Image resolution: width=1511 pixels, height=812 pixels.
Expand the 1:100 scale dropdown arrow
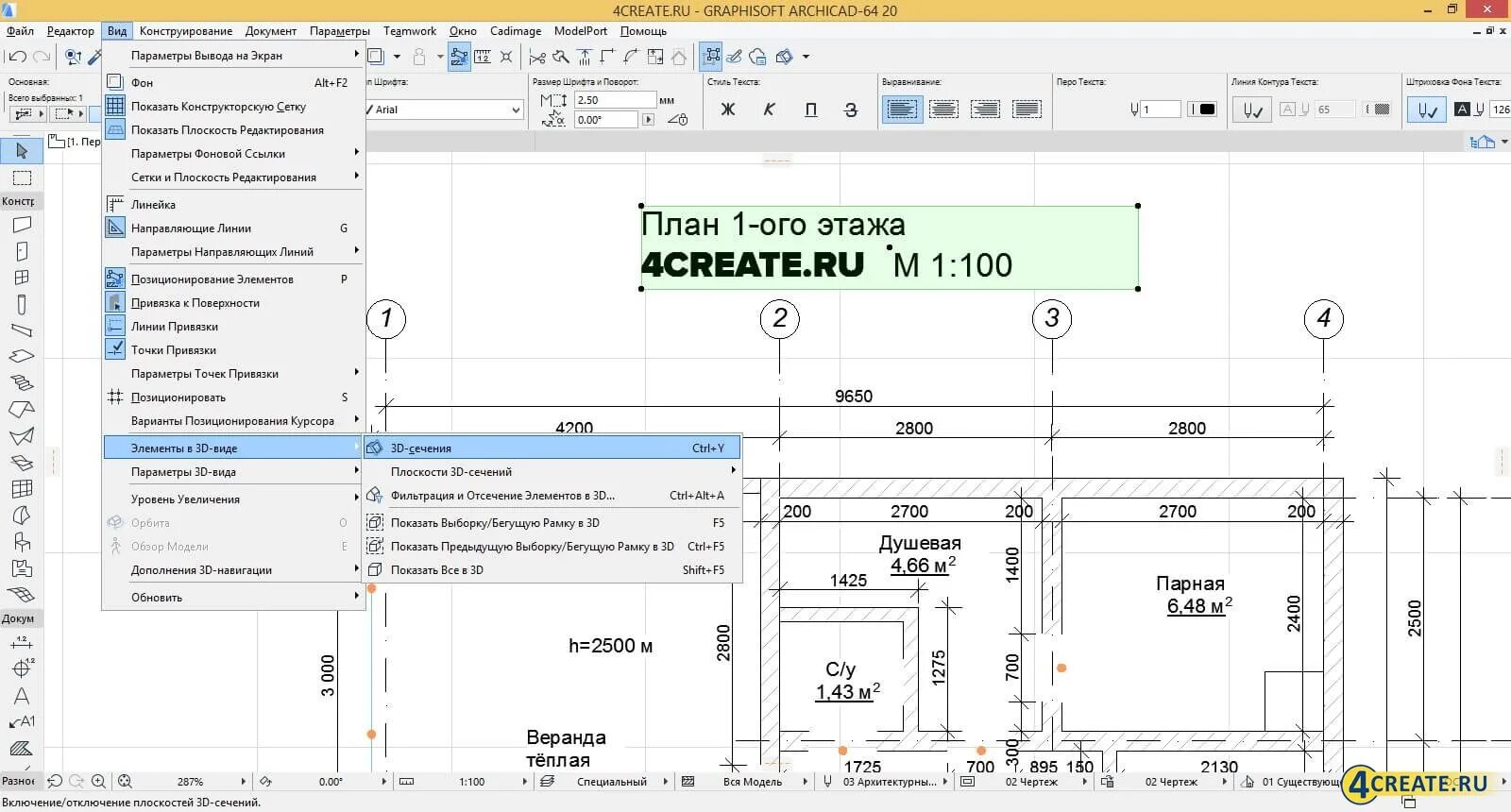point(525,782)
